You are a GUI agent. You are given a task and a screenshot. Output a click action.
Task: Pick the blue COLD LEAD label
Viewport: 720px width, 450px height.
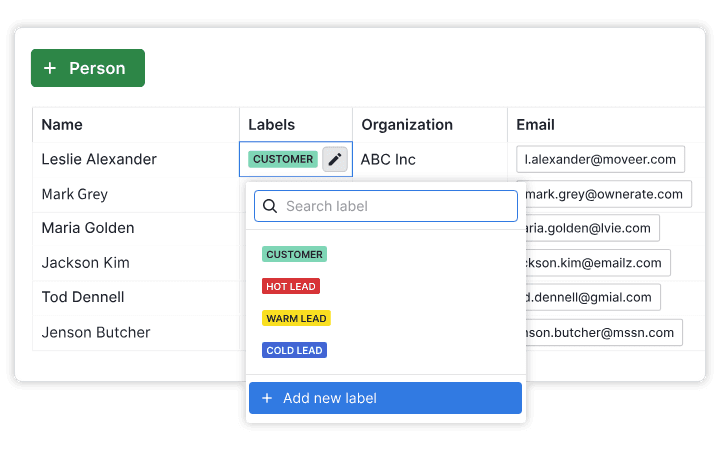pos(294,350)
